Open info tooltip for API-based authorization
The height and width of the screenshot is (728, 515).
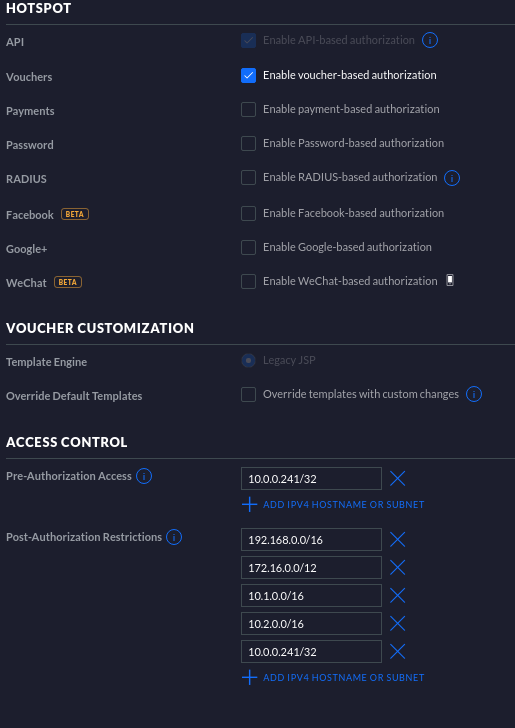pos(430,40)
